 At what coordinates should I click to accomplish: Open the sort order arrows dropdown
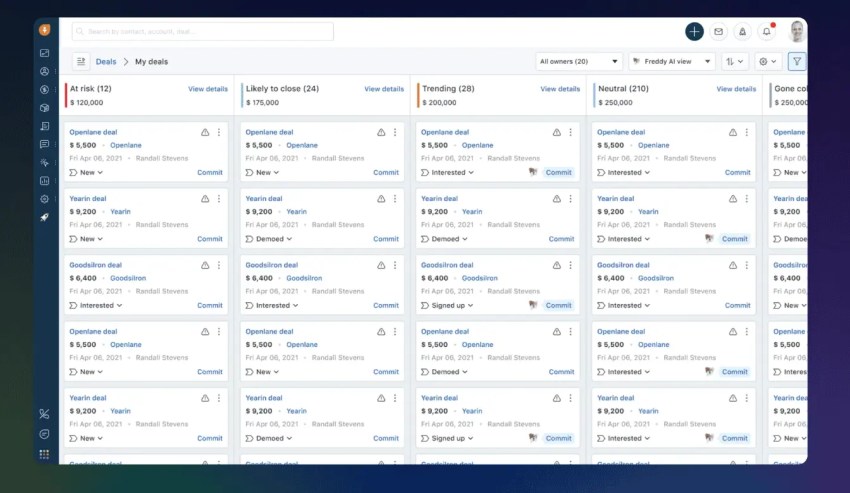[735, 61]
